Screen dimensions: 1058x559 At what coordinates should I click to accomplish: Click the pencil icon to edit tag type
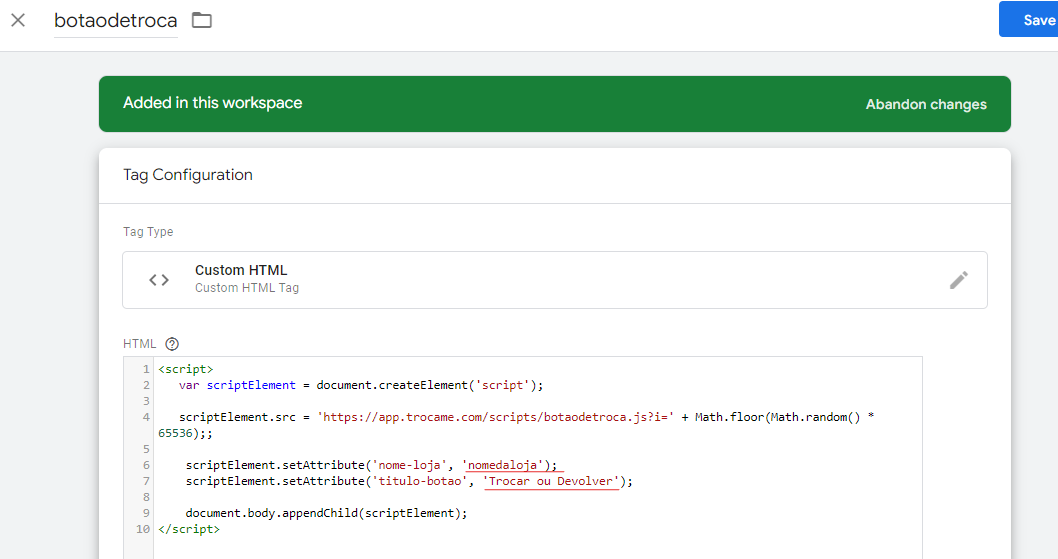pyautogui.click(x=958, y=280)
